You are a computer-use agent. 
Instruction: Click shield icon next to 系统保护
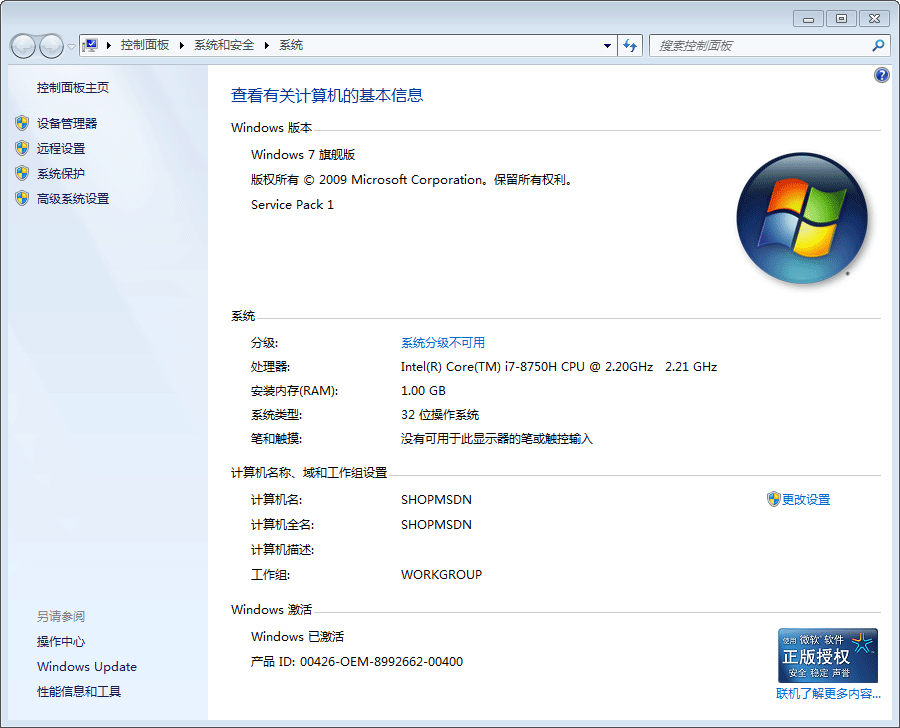22,173
